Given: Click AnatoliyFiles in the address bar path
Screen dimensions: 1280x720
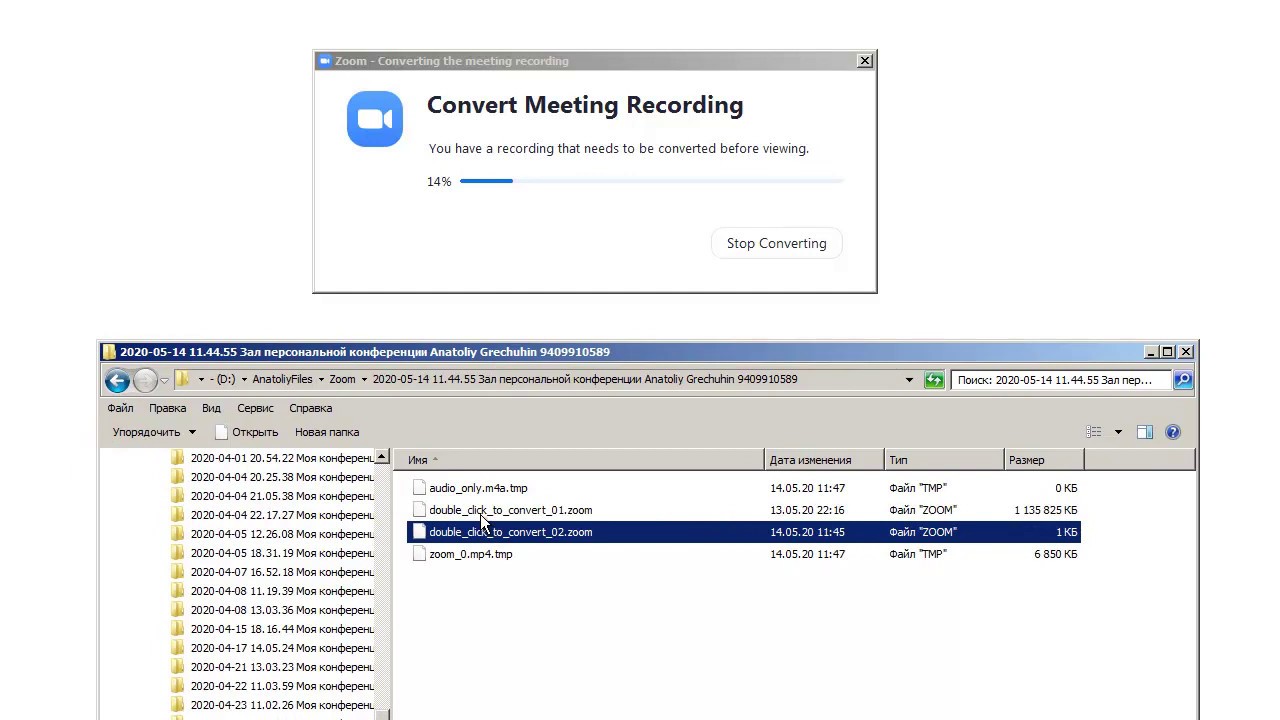Looking at the screenshot, I should point(282,380).
